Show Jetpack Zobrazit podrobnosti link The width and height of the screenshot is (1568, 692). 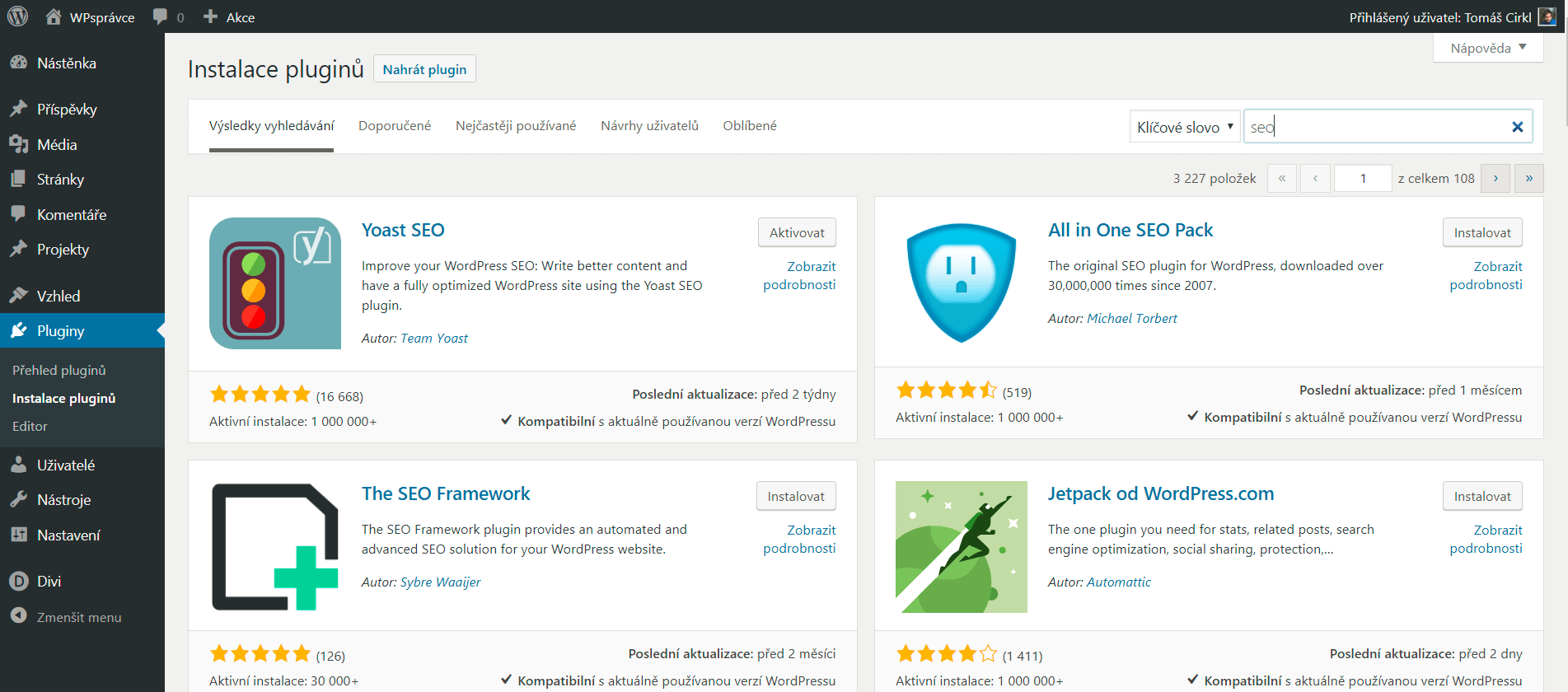point(1486,539)
